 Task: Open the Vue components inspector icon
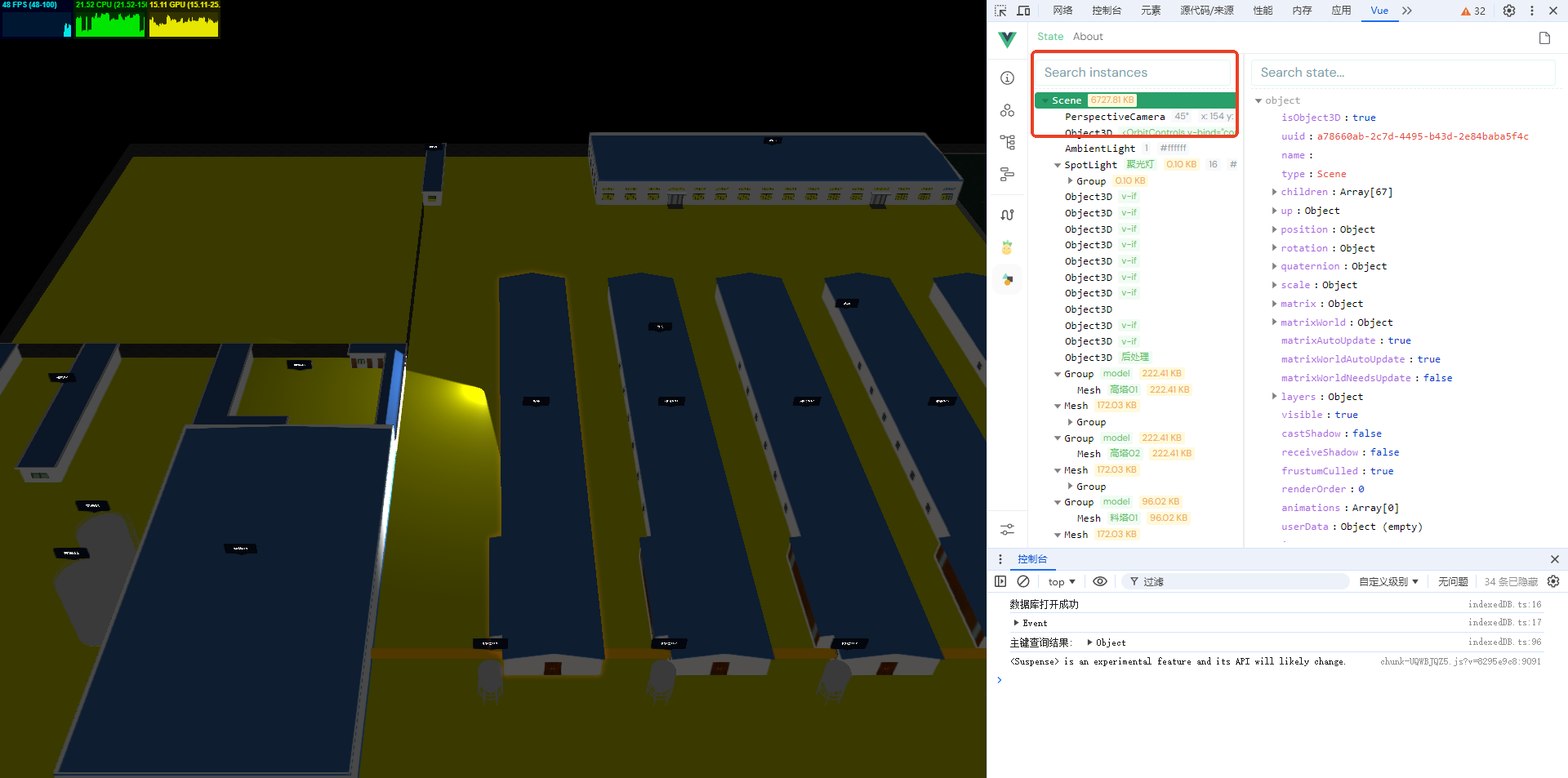(1008, 110)
